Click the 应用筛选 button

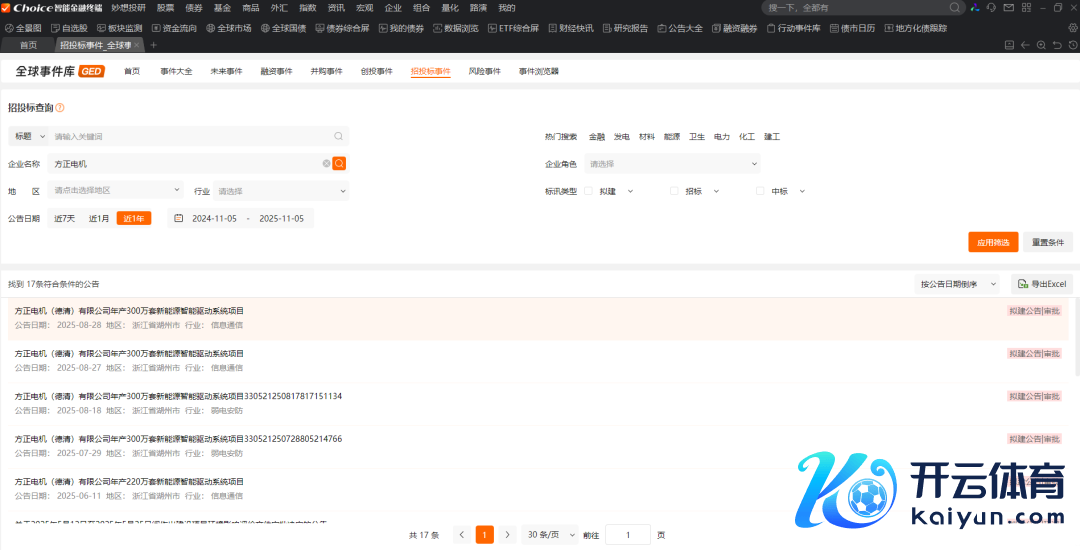pos(992,242)
